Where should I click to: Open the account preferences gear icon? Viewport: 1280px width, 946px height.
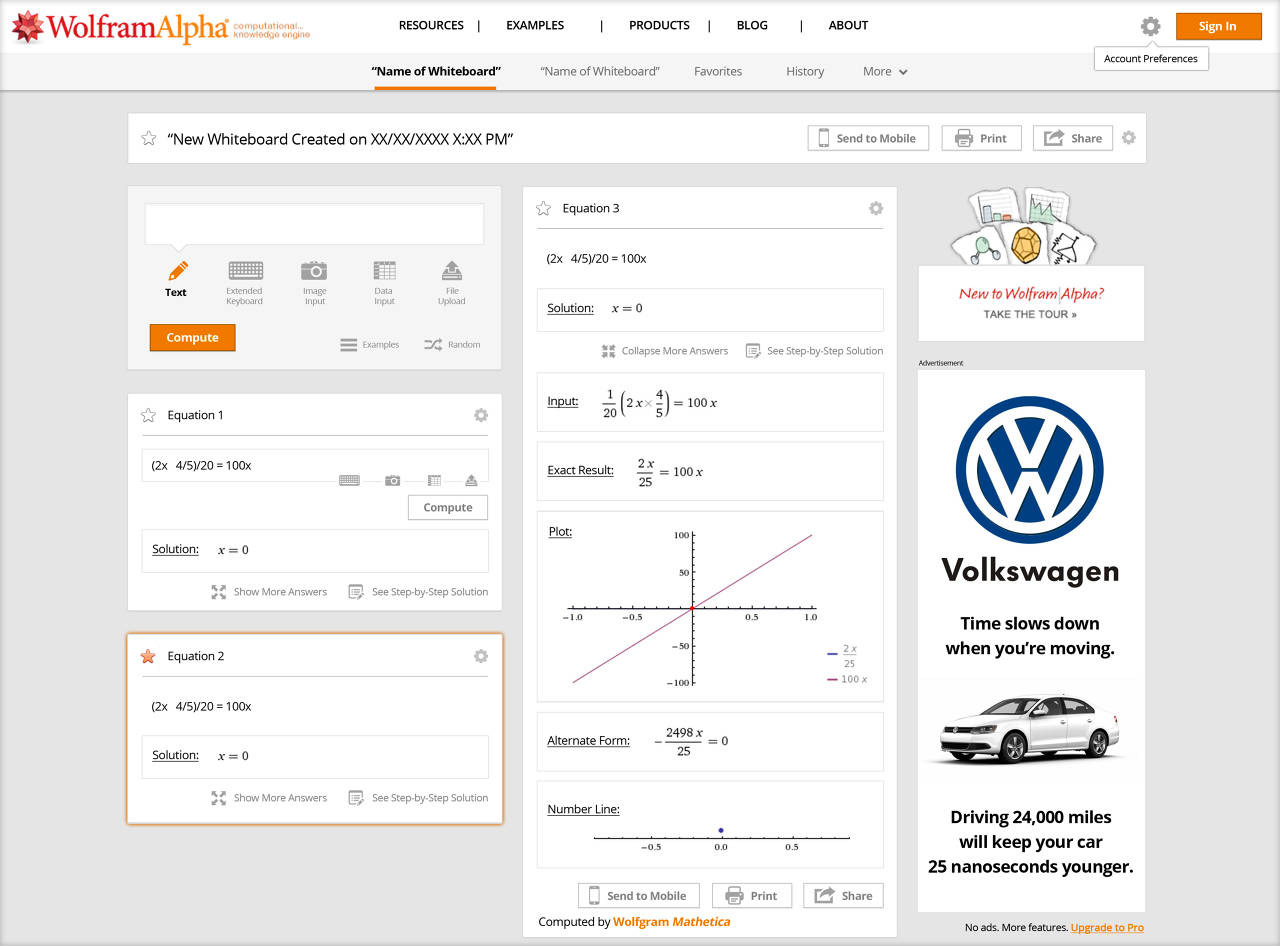(1151, 27)
